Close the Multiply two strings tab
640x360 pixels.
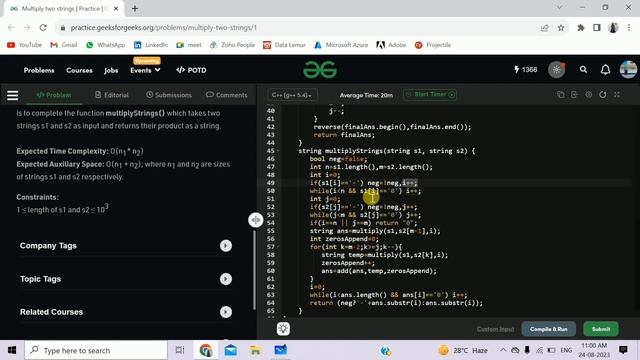(x=116, y=8)
